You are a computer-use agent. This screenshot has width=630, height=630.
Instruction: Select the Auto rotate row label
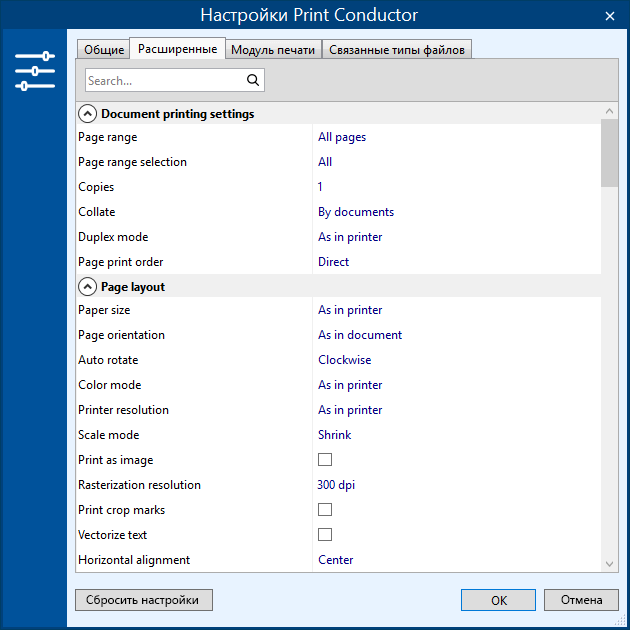(108, 360)
